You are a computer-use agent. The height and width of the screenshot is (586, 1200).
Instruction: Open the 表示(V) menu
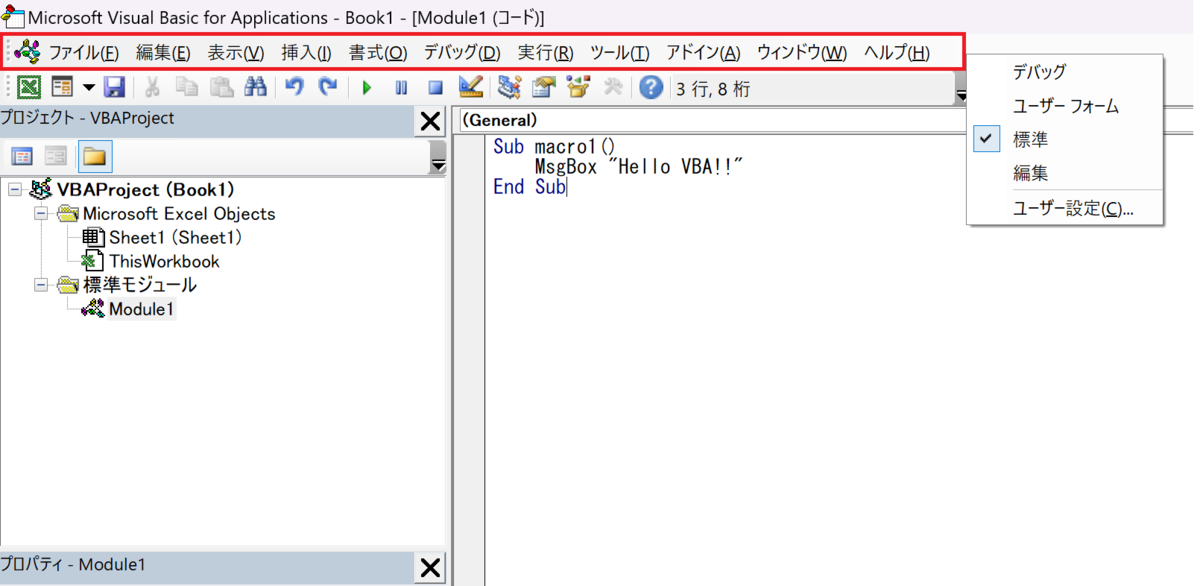(x=236, y=53)
